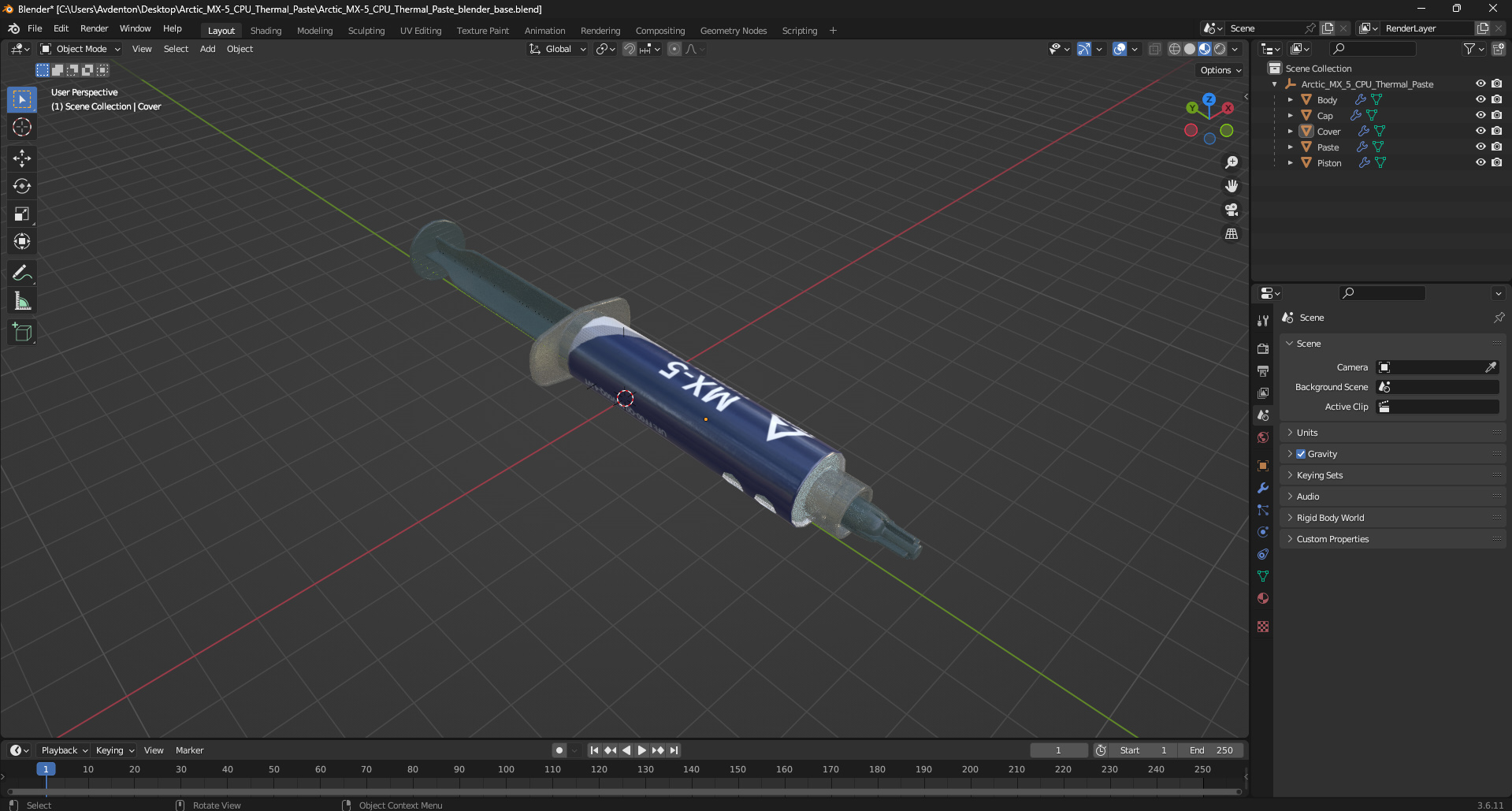Open the Particles properties tab

coord(1263,510)
